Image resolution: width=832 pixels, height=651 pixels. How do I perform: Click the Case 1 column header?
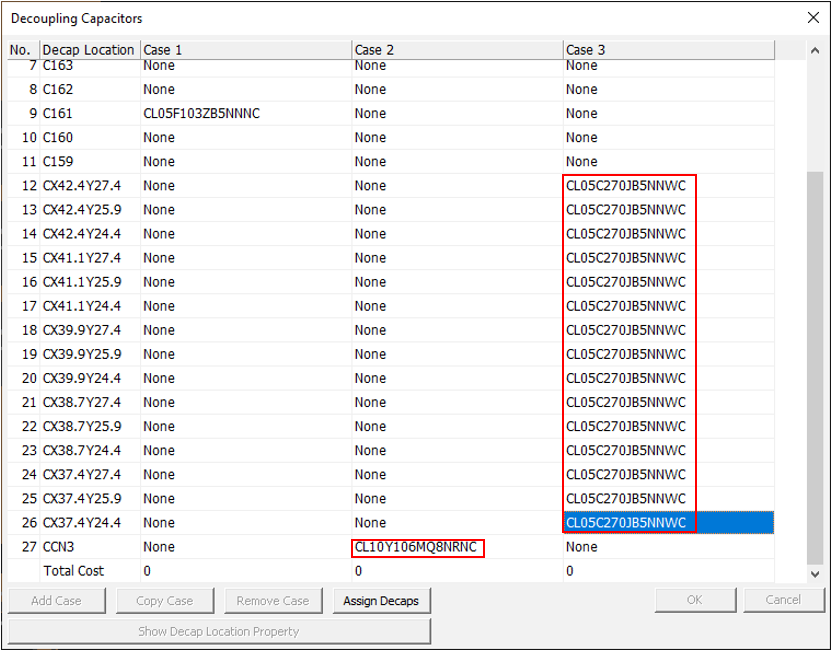coord(245,50)
